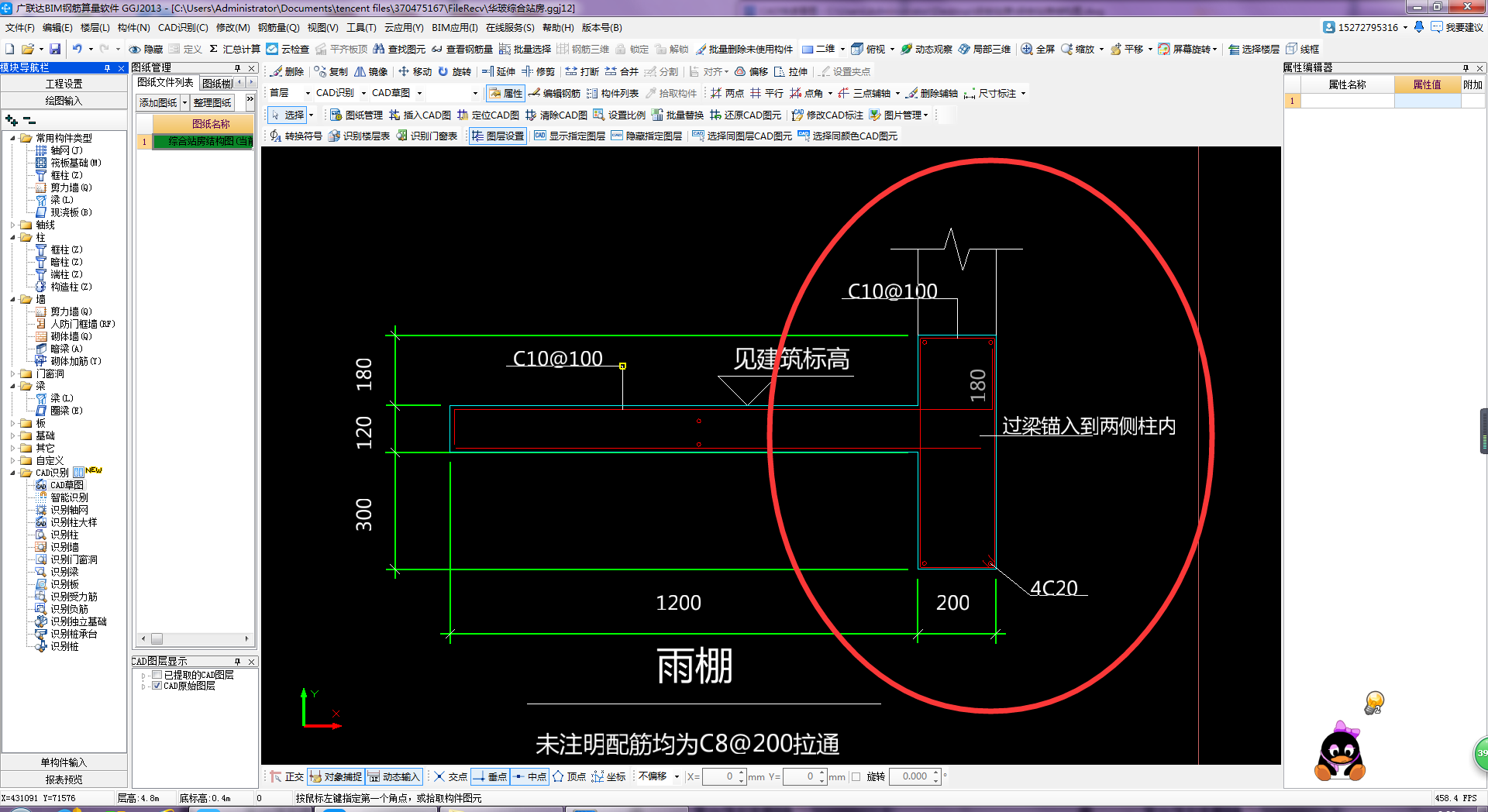Click 定位CAD图 locate CAD drawing
The height and width of the screenshot is (812, 1488).
(x=487, y=115)
